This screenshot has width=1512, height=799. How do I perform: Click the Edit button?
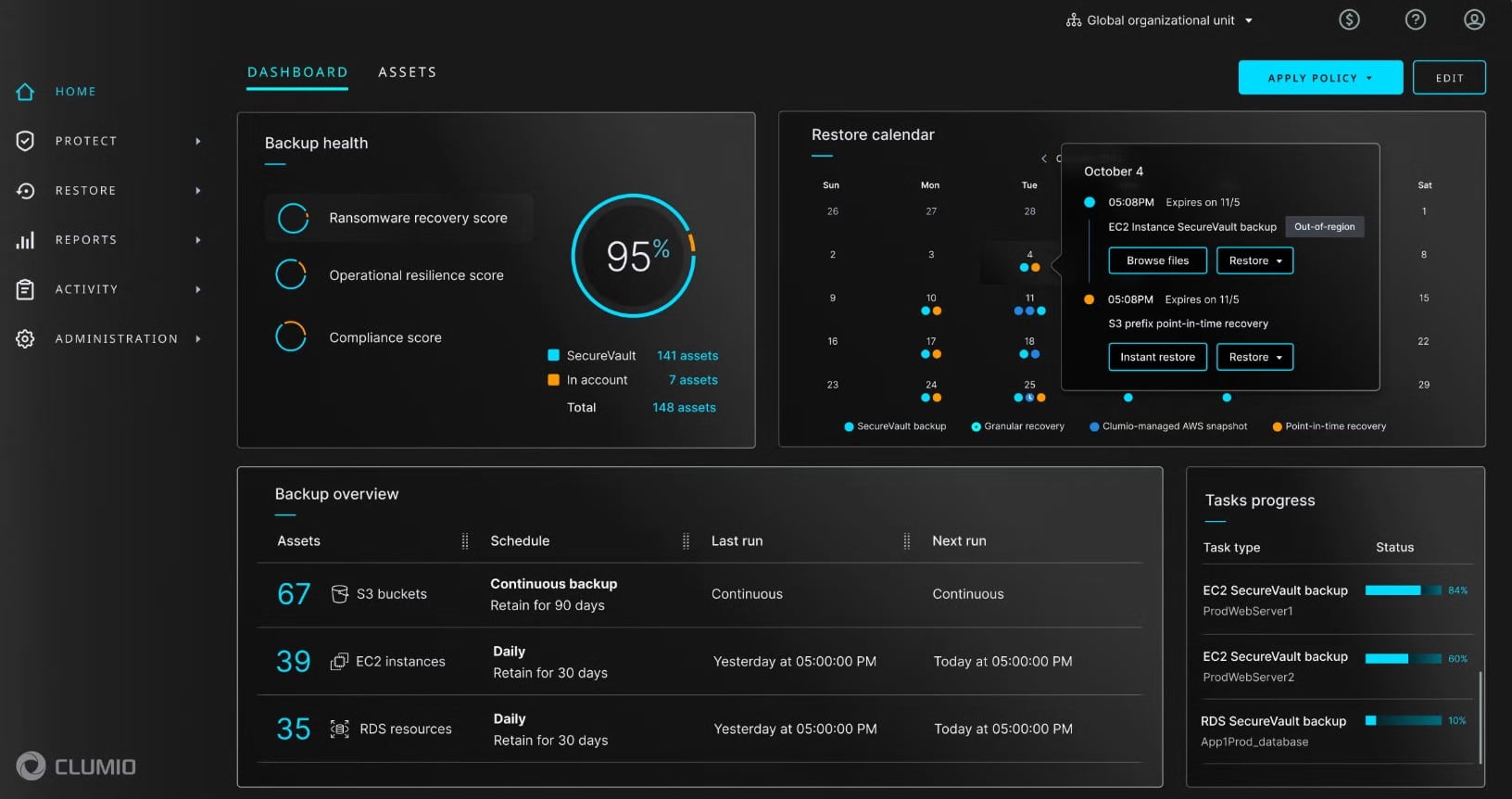tap(1449, 78)
